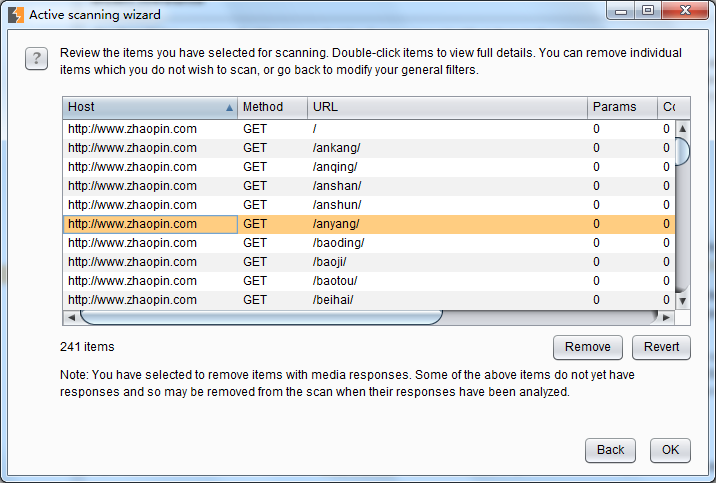Click the horizontal scrollbar right arrow
Image resolution: width=716 pixels, height=483 pixels.
667,317
